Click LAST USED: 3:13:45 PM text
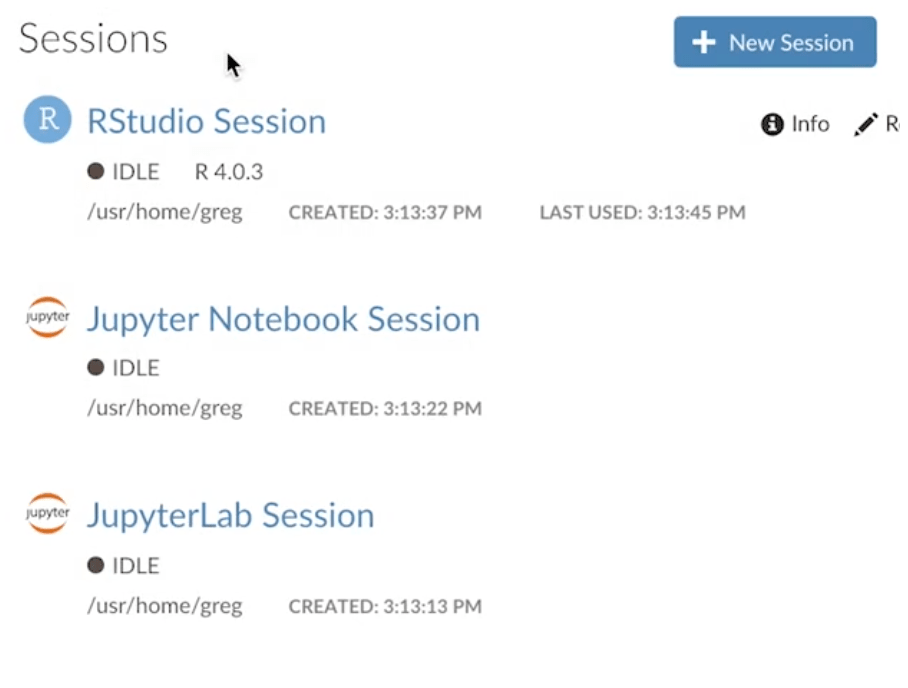This screenshot has width=908, height=688. [x=643, y=213]
